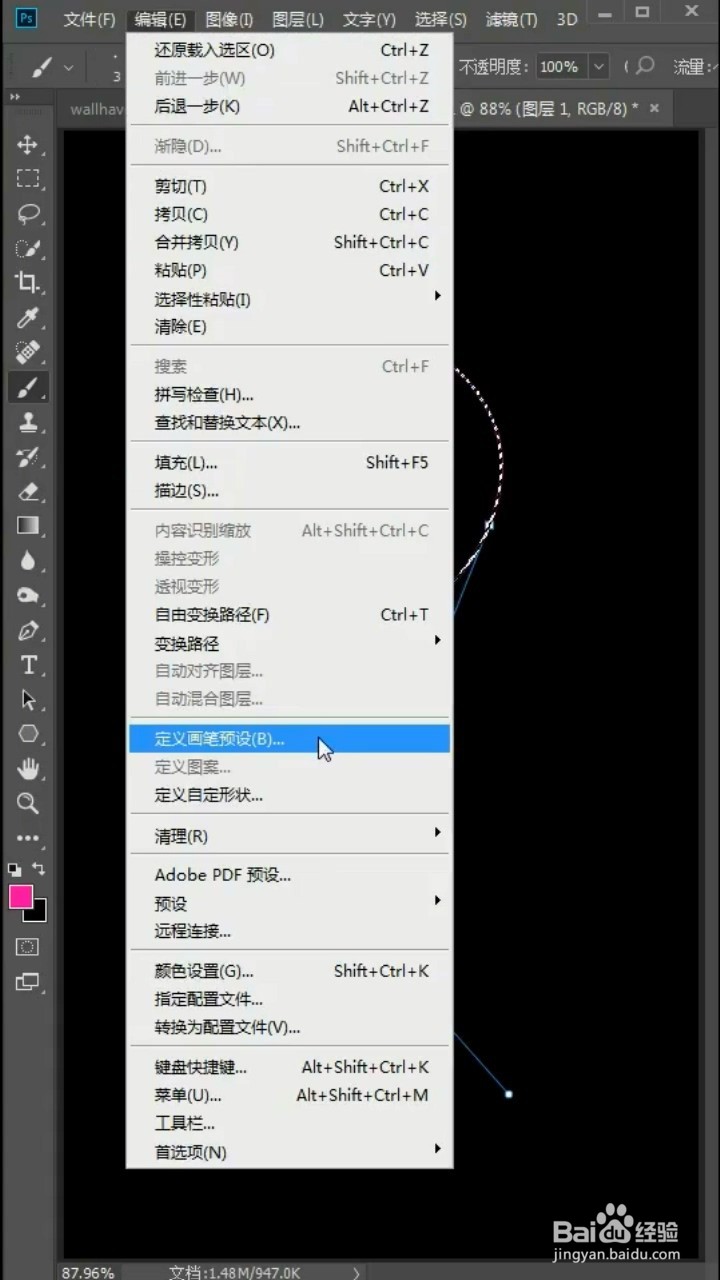Open foreground pink color swatch

coord(20,897)
